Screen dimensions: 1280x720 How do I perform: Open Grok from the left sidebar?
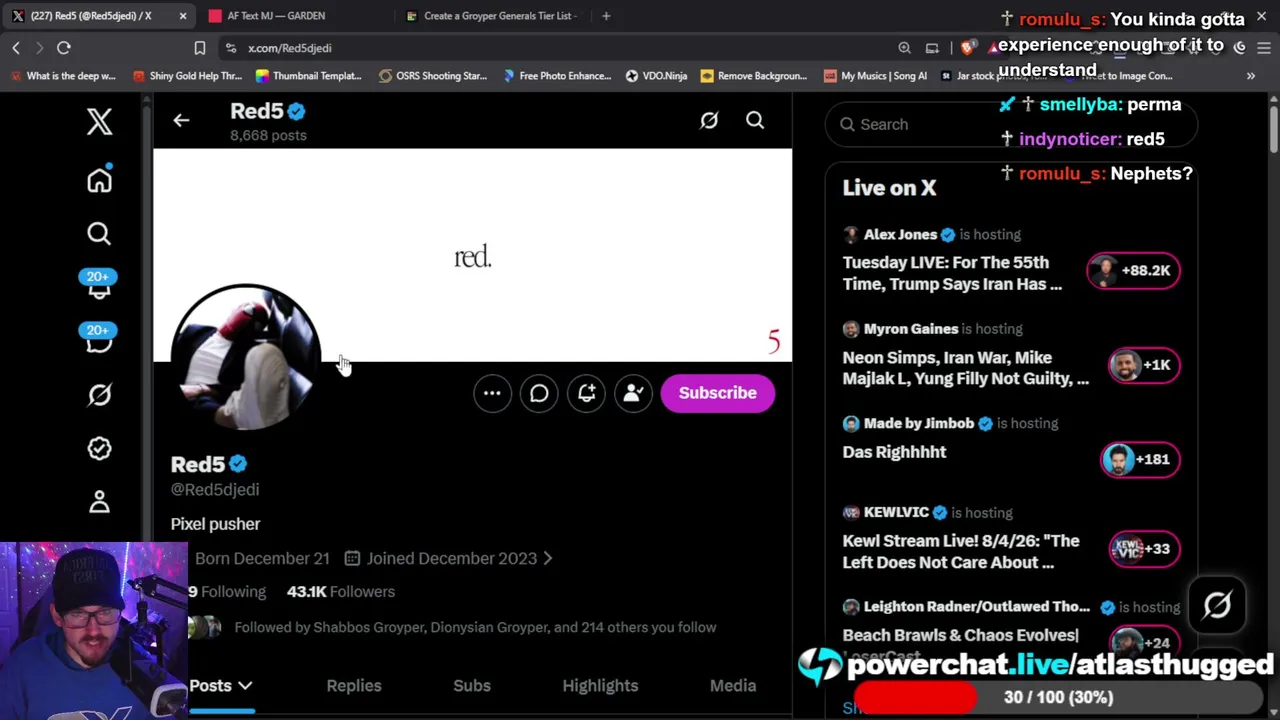(x=99, y=395)
